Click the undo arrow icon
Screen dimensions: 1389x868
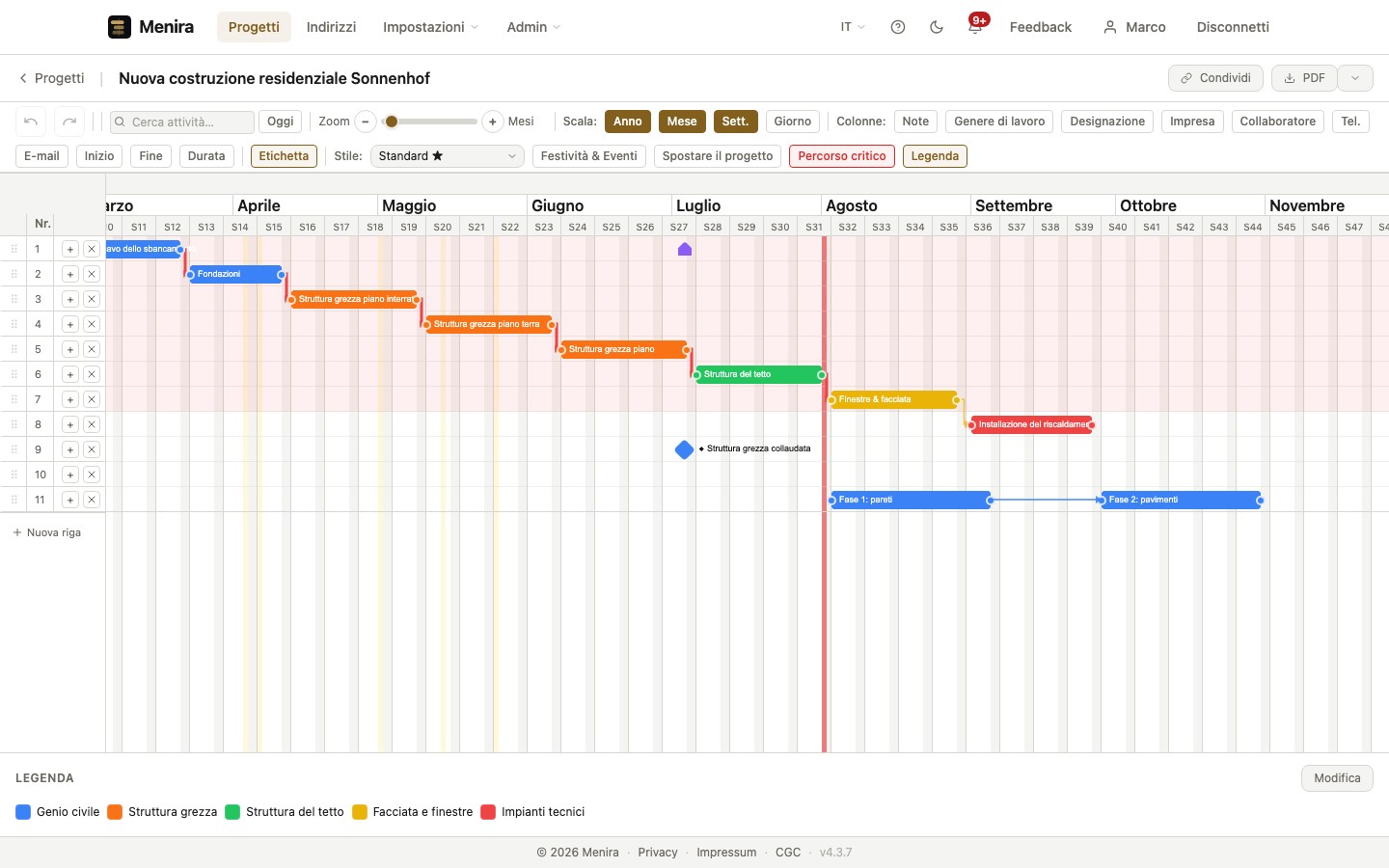[31, 122]
